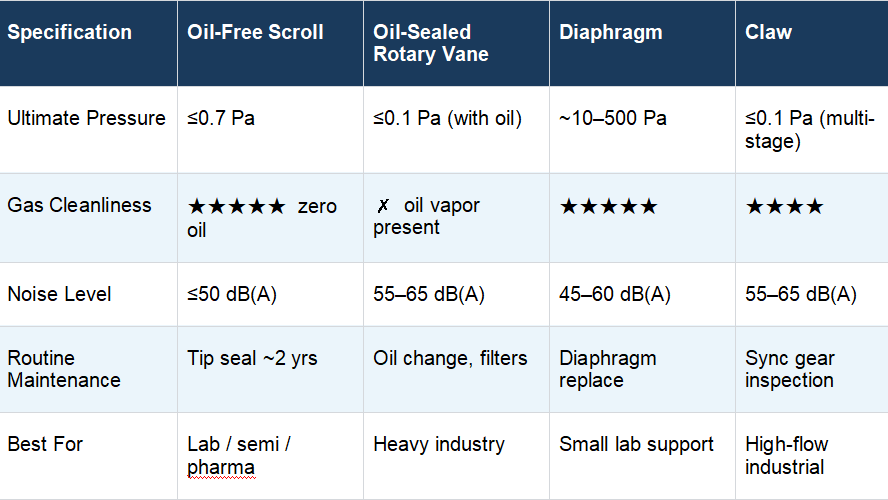Click the X mark before oil vapor present
Viewport: 888px width, 500px height.
click(x=383, y=206)
